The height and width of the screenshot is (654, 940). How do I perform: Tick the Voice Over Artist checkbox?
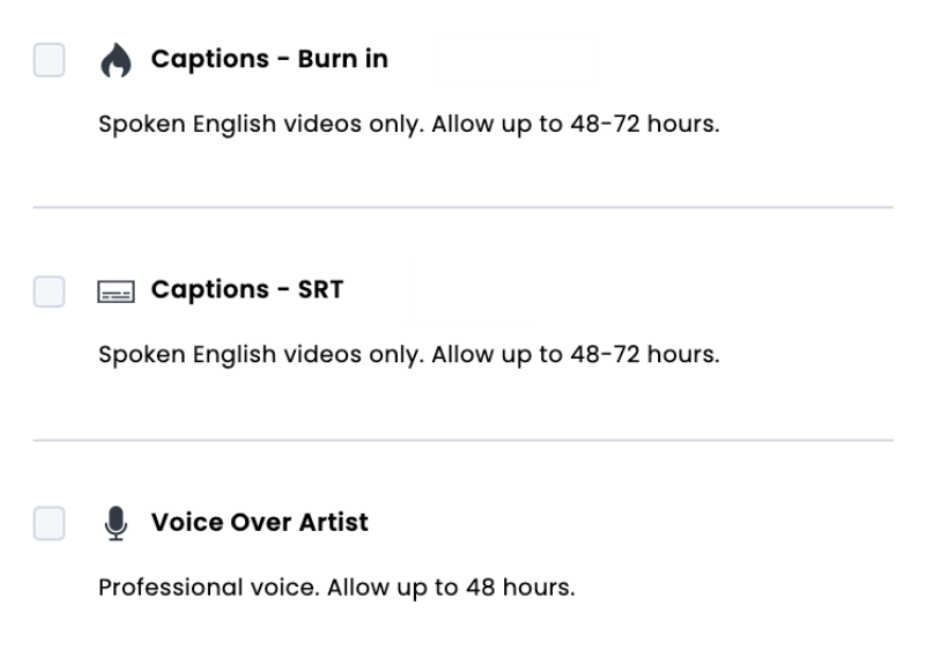point(49,523)
